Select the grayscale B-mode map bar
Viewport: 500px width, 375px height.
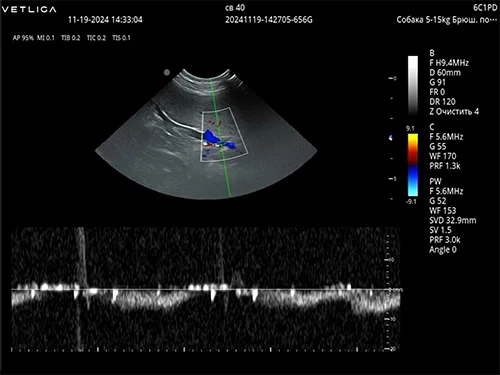point(413,85)
